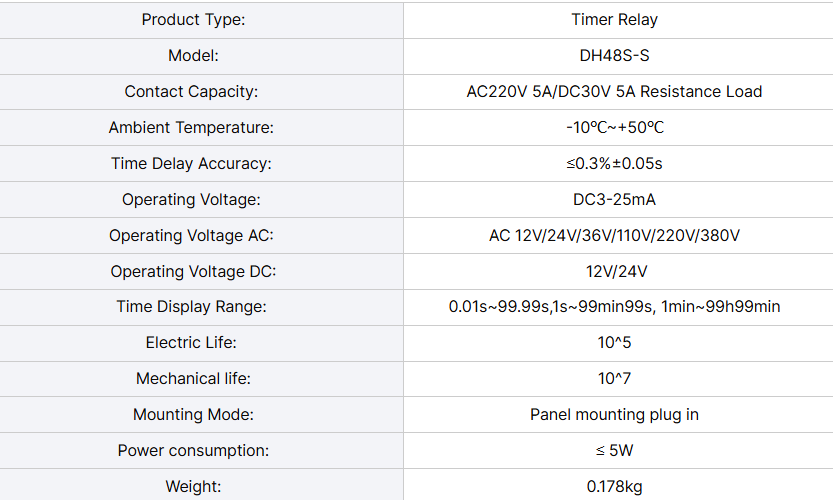Viewport: 833px width, 500px height.
Task: Select the 0.01s~99.99s time range value
Action: point(500,307)
